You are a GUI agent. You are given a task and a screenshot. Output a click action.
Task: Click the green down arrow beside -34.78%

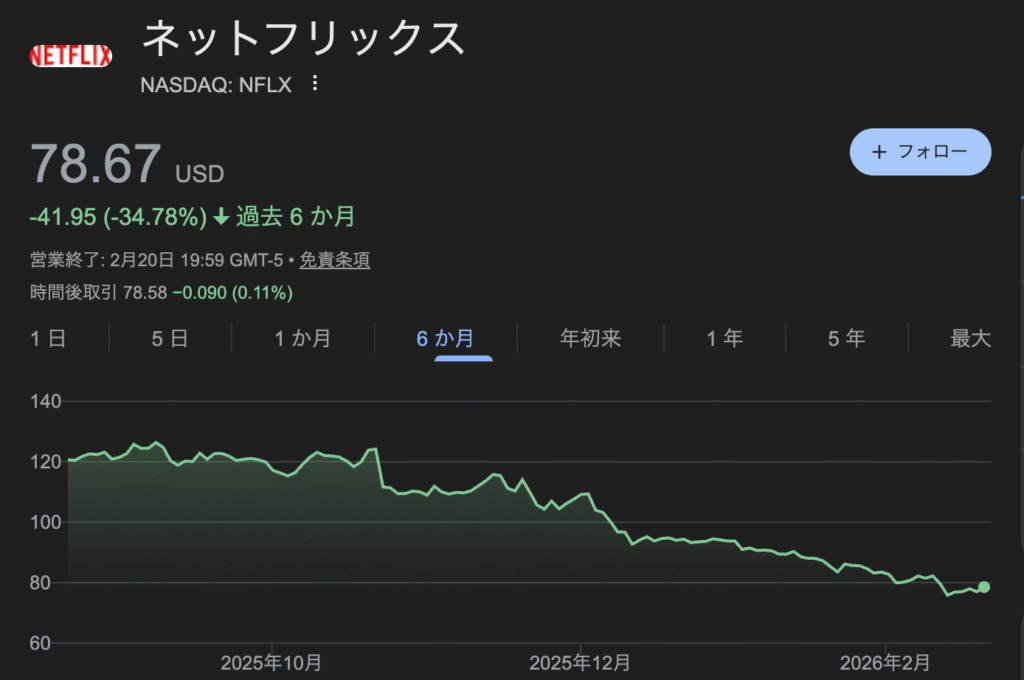coord(221,217)
